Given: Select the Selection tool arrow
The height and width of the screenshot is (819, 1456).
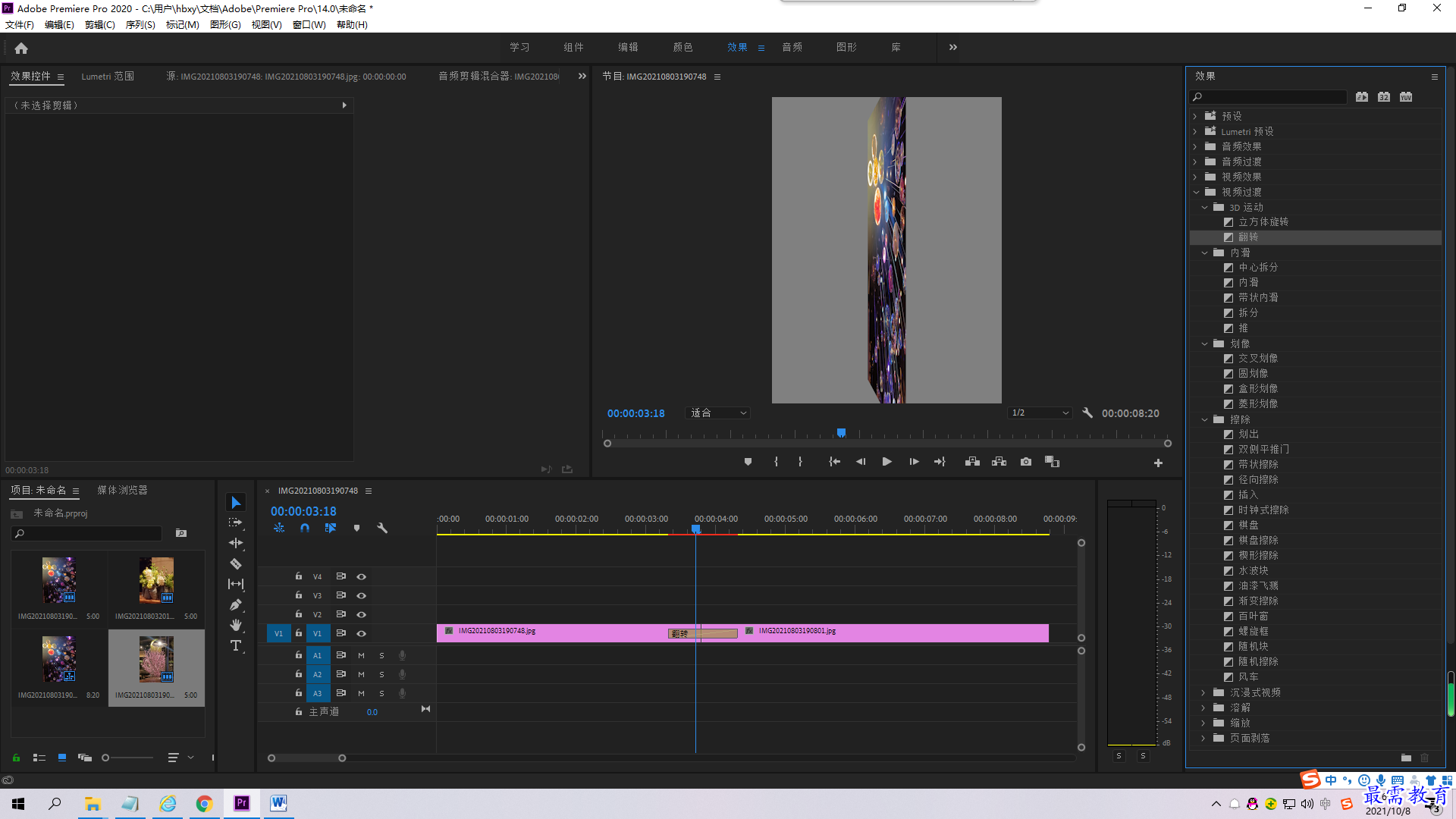Looking at the screenshot, I should click(x=236, y=503).
